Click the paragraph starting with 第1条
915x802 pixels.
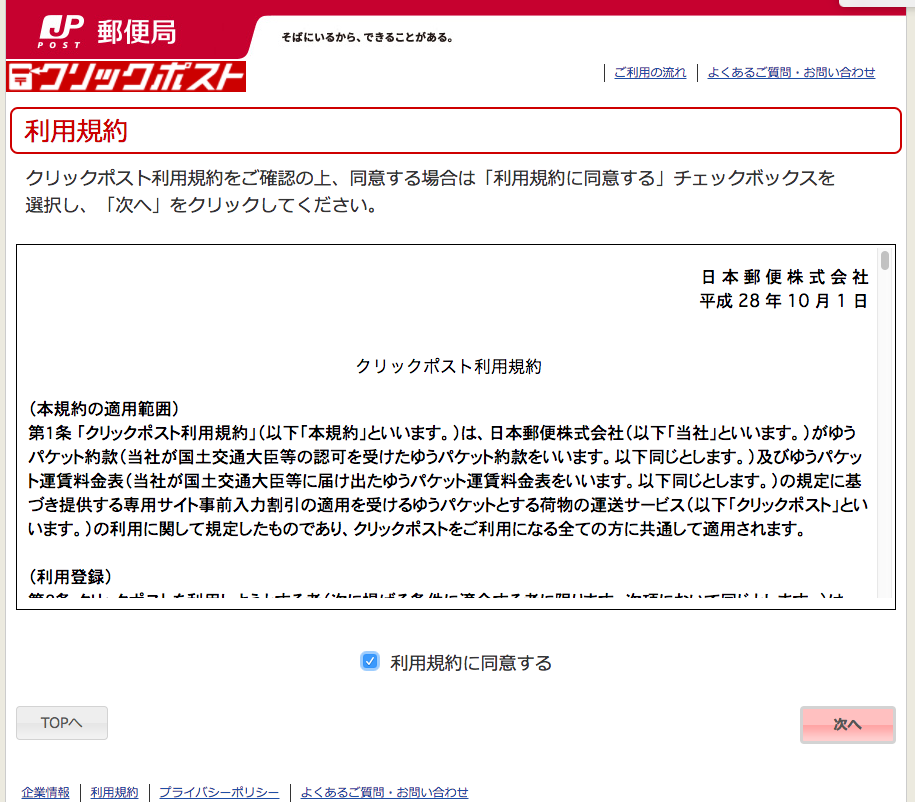[448, 480]
